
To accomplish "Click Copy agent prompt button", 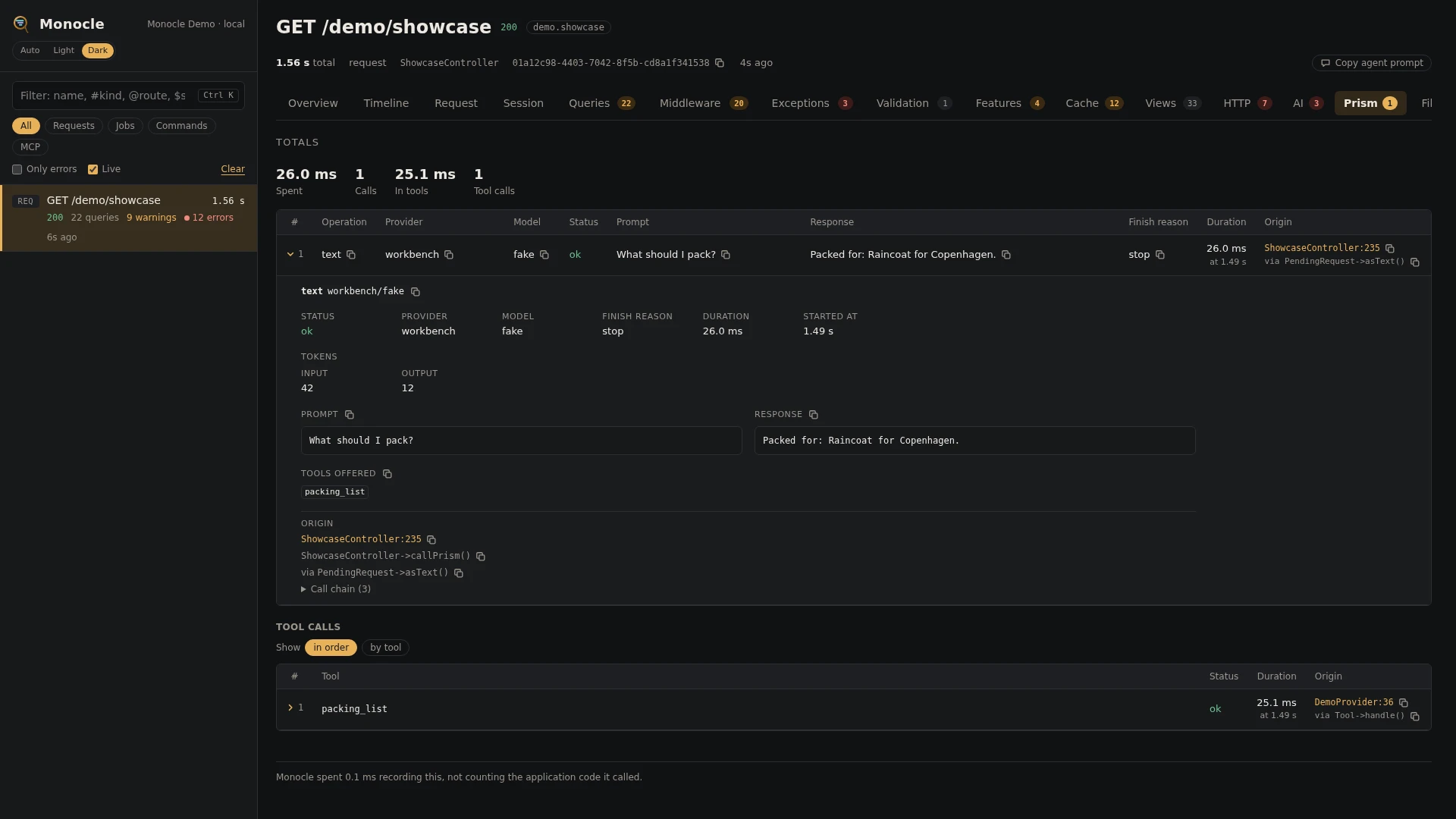I will pos(1371,63).
